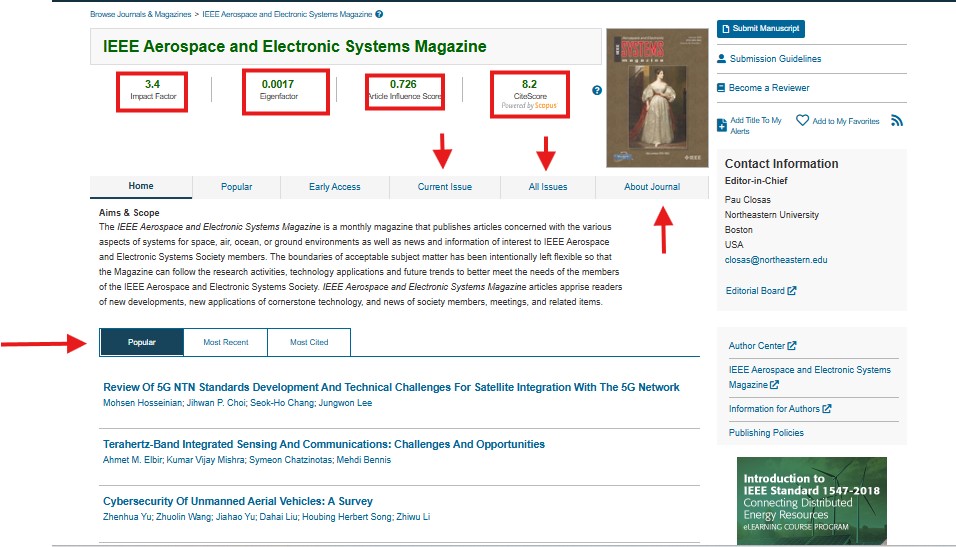Click the 8.2 CiteScore value

click(x=529, y=84)
